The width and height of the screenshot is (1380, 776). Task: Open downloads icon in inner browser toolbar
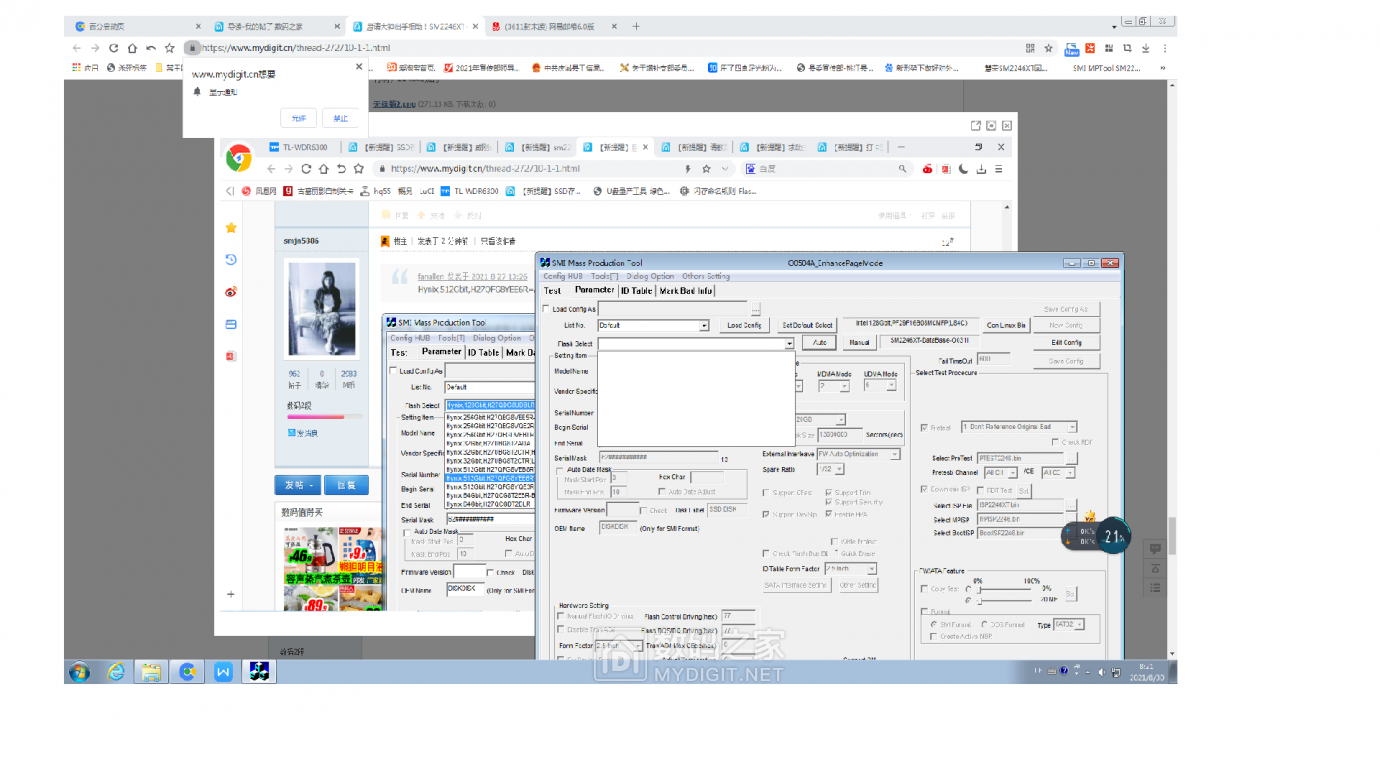tap(982, 169)
